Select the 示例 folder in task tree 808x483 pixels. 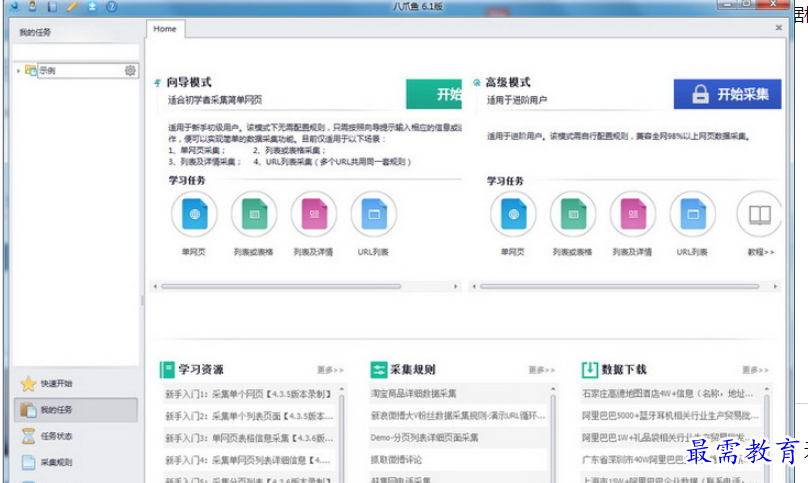tap(80, 70)
